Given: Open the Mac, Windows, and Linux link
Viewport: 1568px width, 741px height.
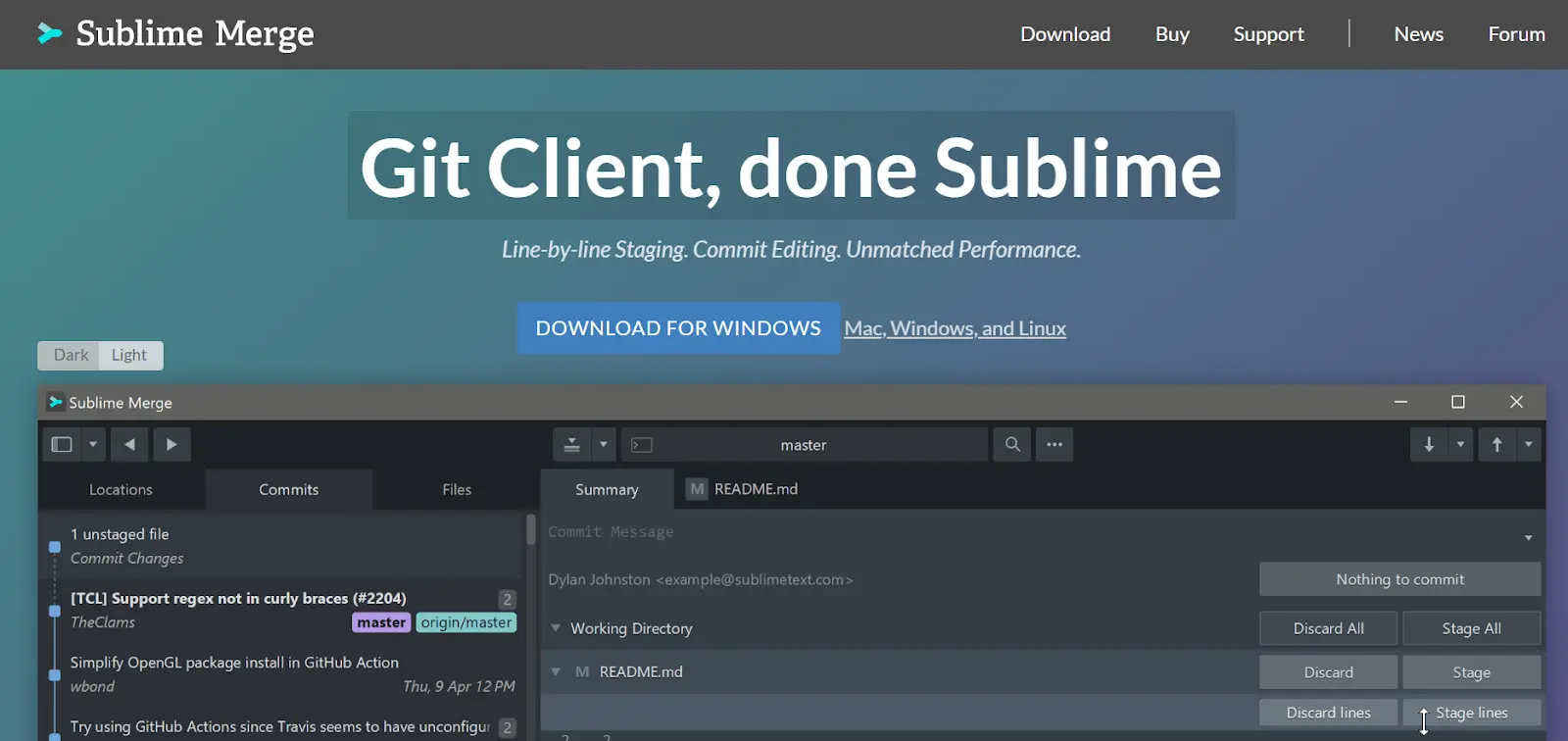Looking at the screenshot, I should tap(955, 328).
